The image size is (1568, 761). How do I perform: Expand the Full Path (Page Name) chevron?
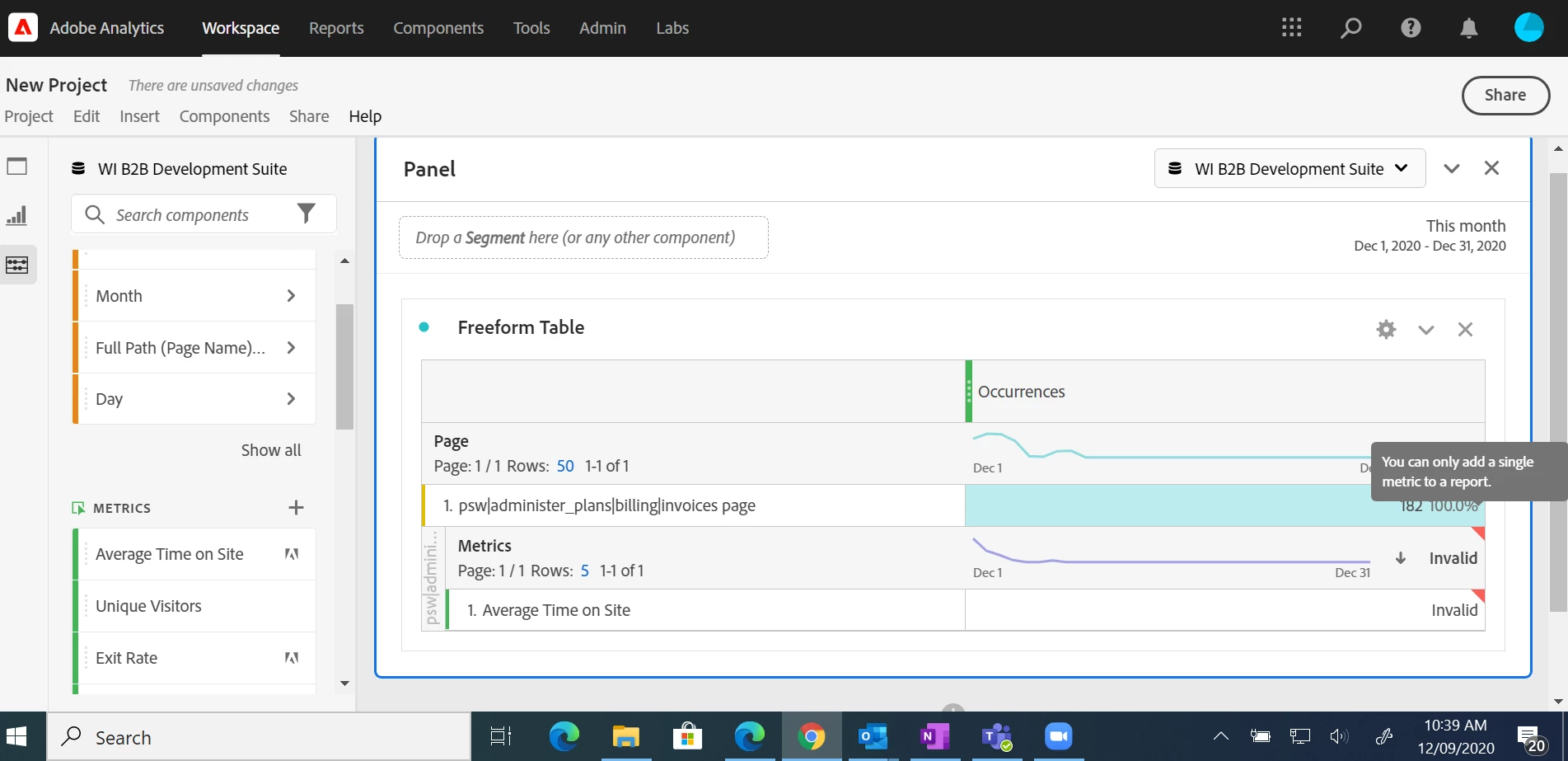pyautogui.click(x=291, y=347)
